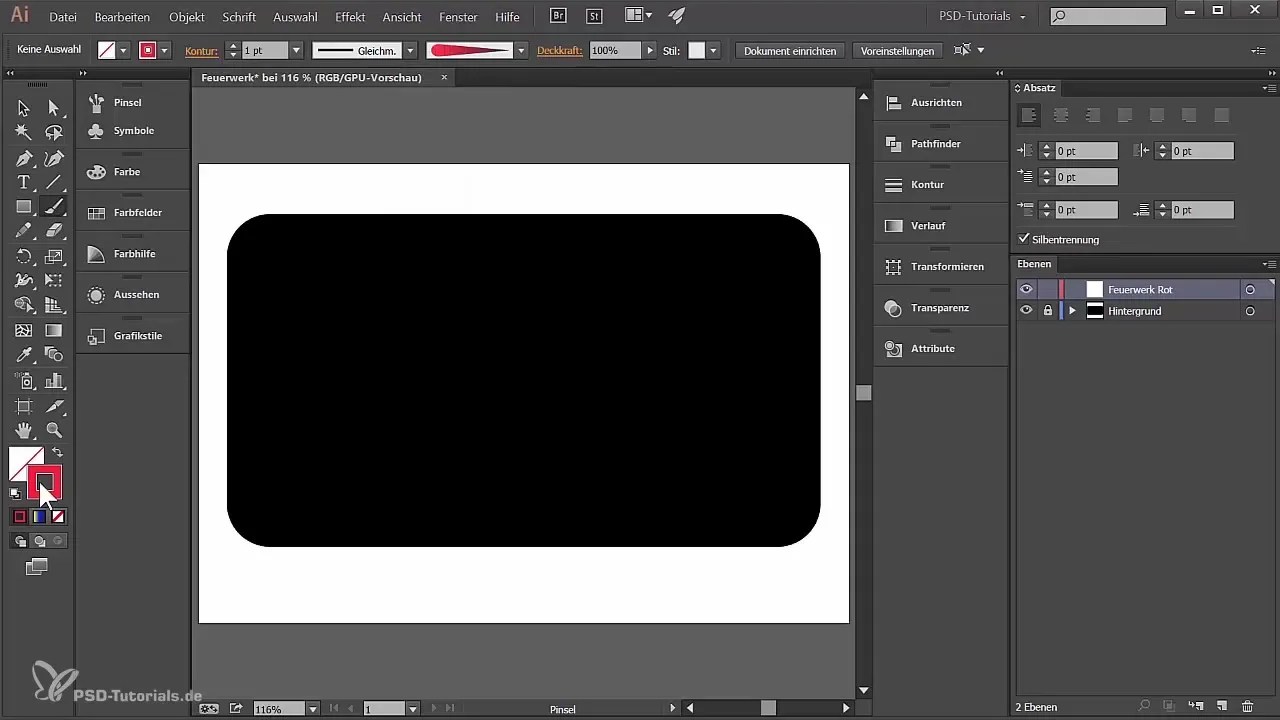Create new layer in Ebenen panel
Image resolution: width=1280 pixels, height=720 pixels.
click(1221, 707)
